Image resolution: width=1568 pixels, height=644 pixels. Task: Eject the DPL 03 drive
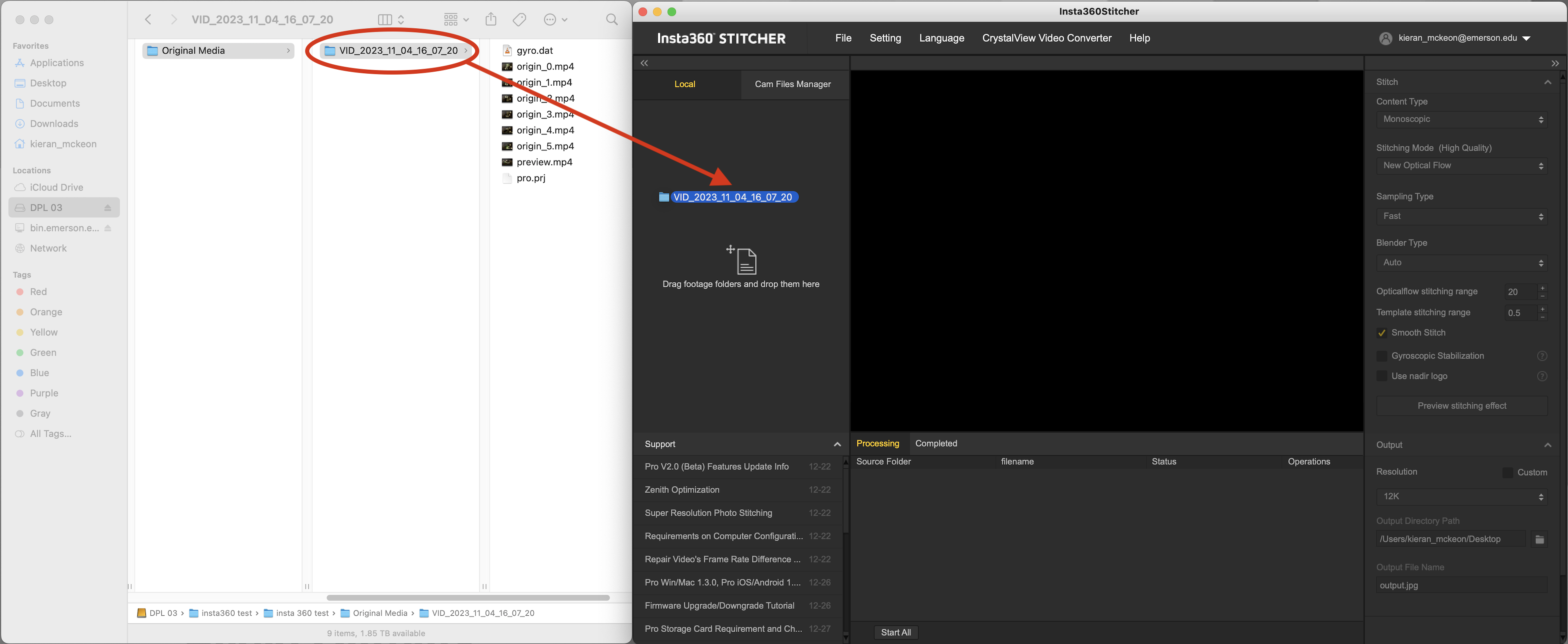coord(108,208)
